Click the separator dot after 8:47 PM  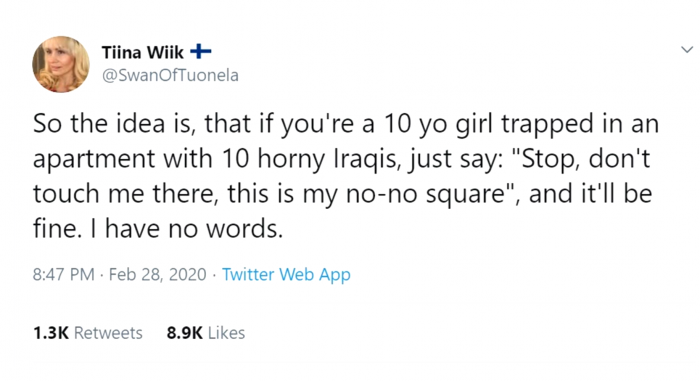[102, 275]
